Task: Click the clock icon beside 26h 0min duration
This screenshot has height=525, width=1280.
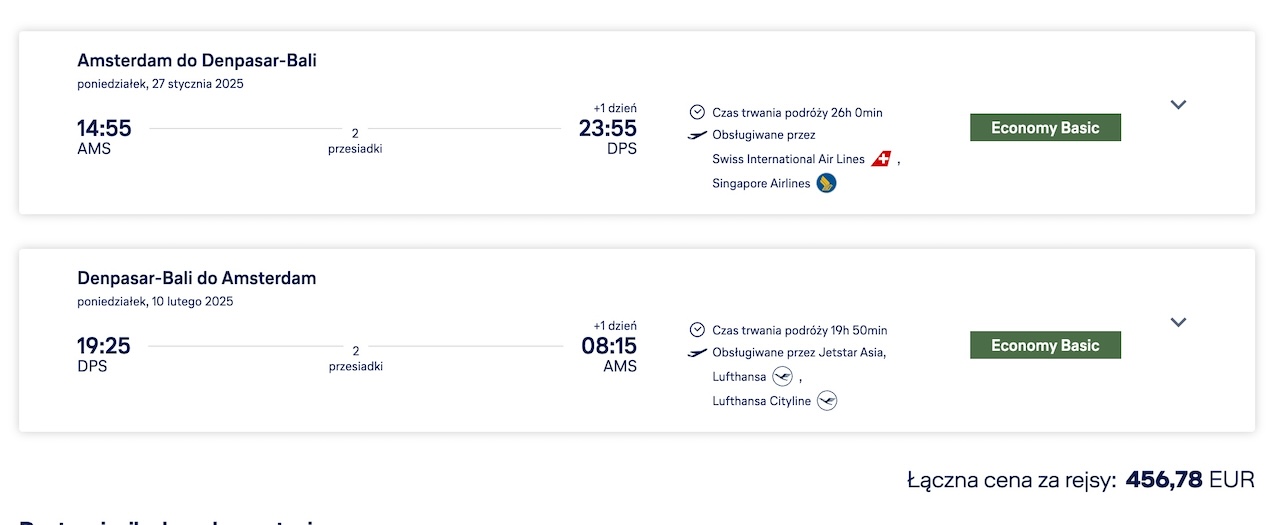Action: point(697,112)
